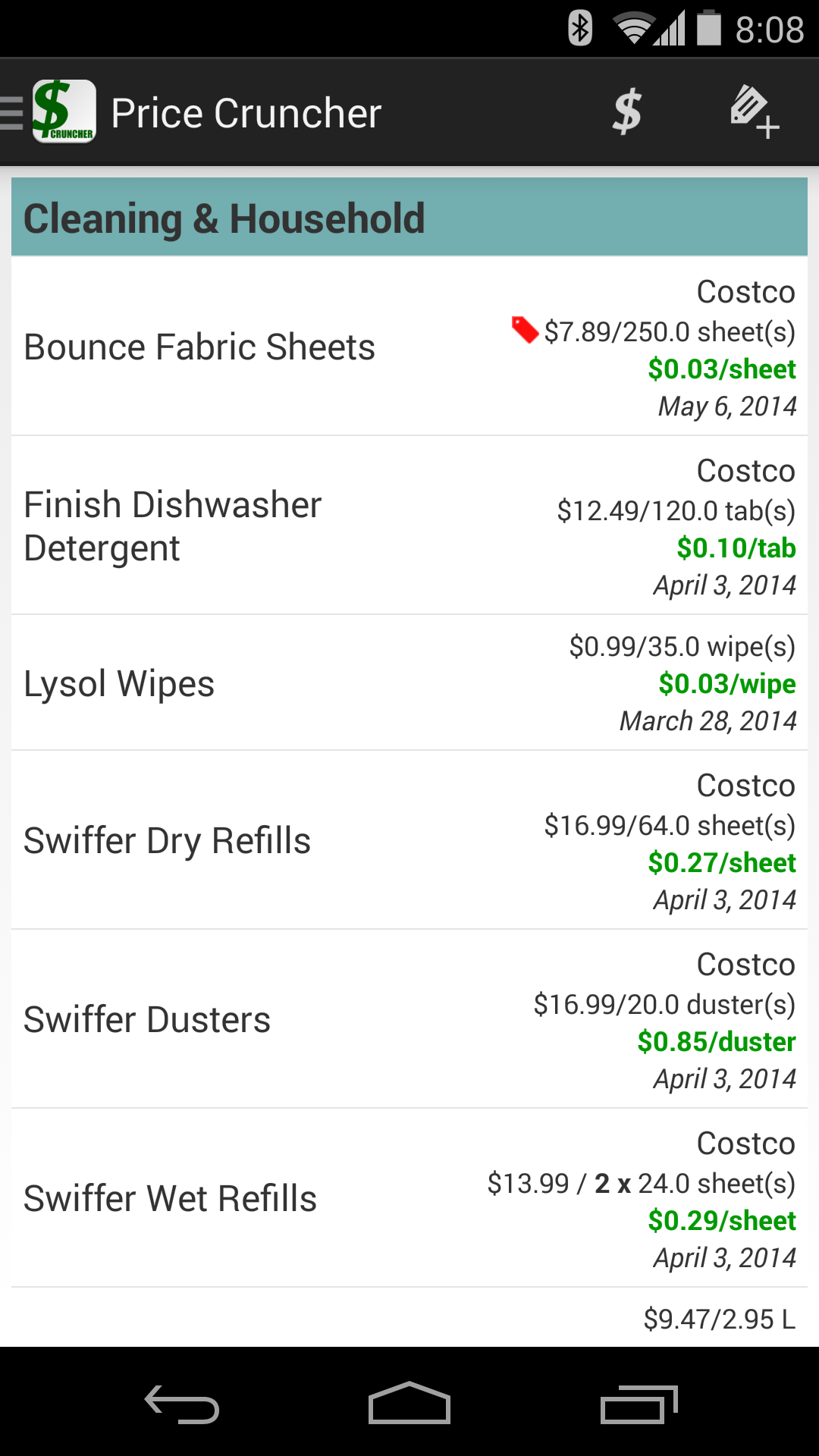819x1456 pixels.
Task: Open the navigation drawer hamburger menu
Action: (12, 113)
